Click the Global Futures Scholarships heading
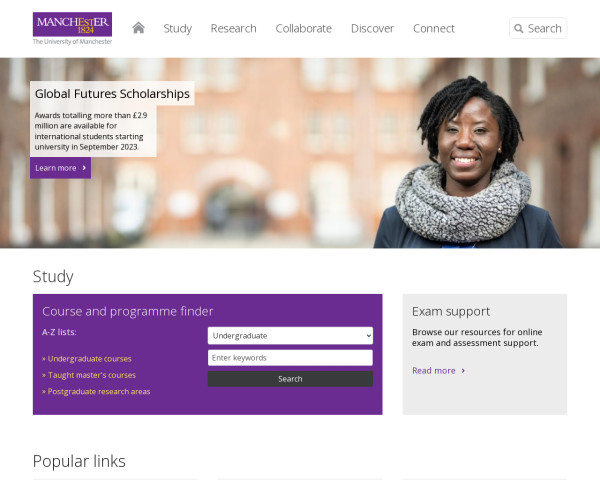The width and height of the screenshot is (600, 480). click(112, 93)
